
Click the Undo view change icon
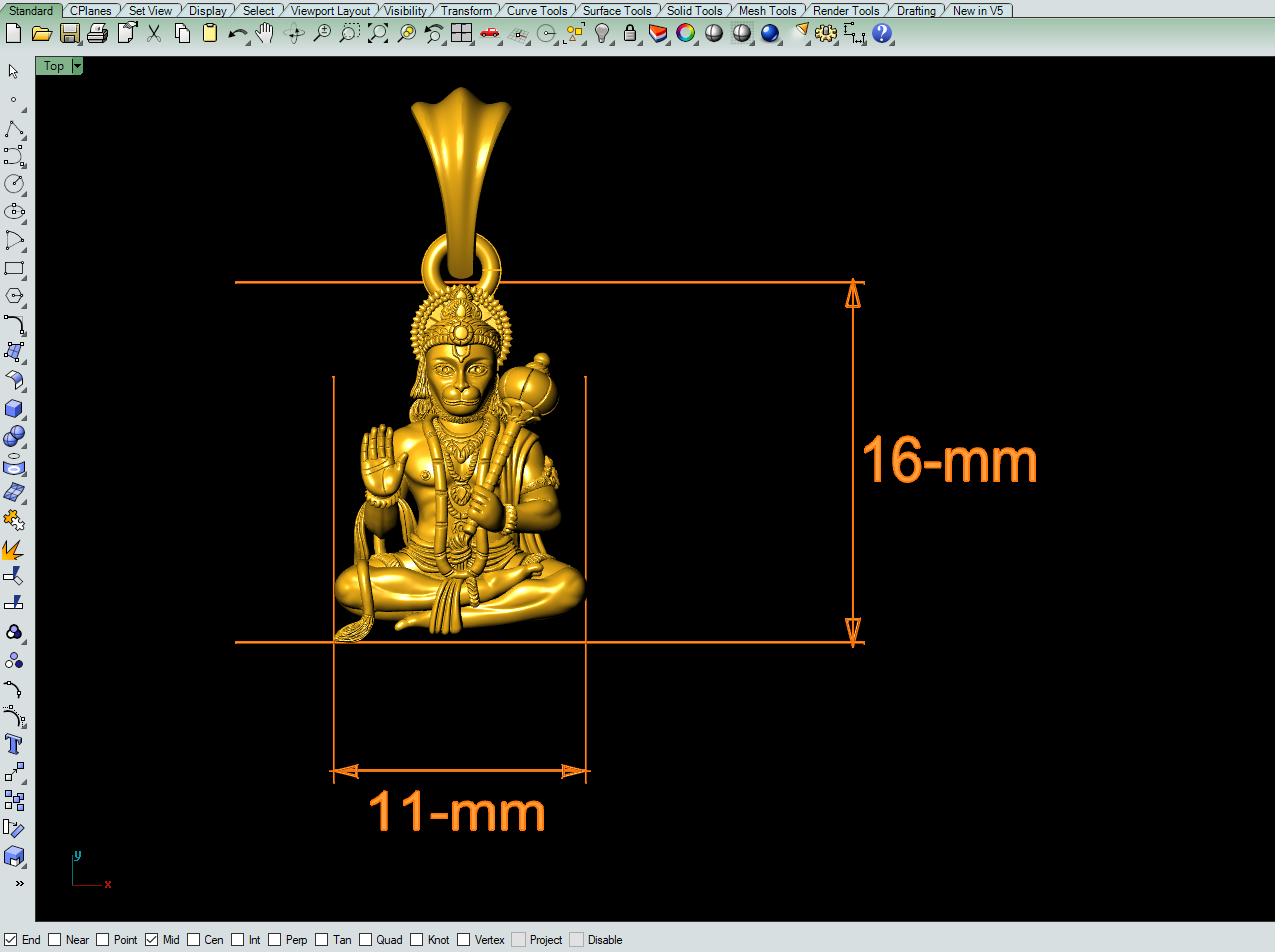pos(434,34)
